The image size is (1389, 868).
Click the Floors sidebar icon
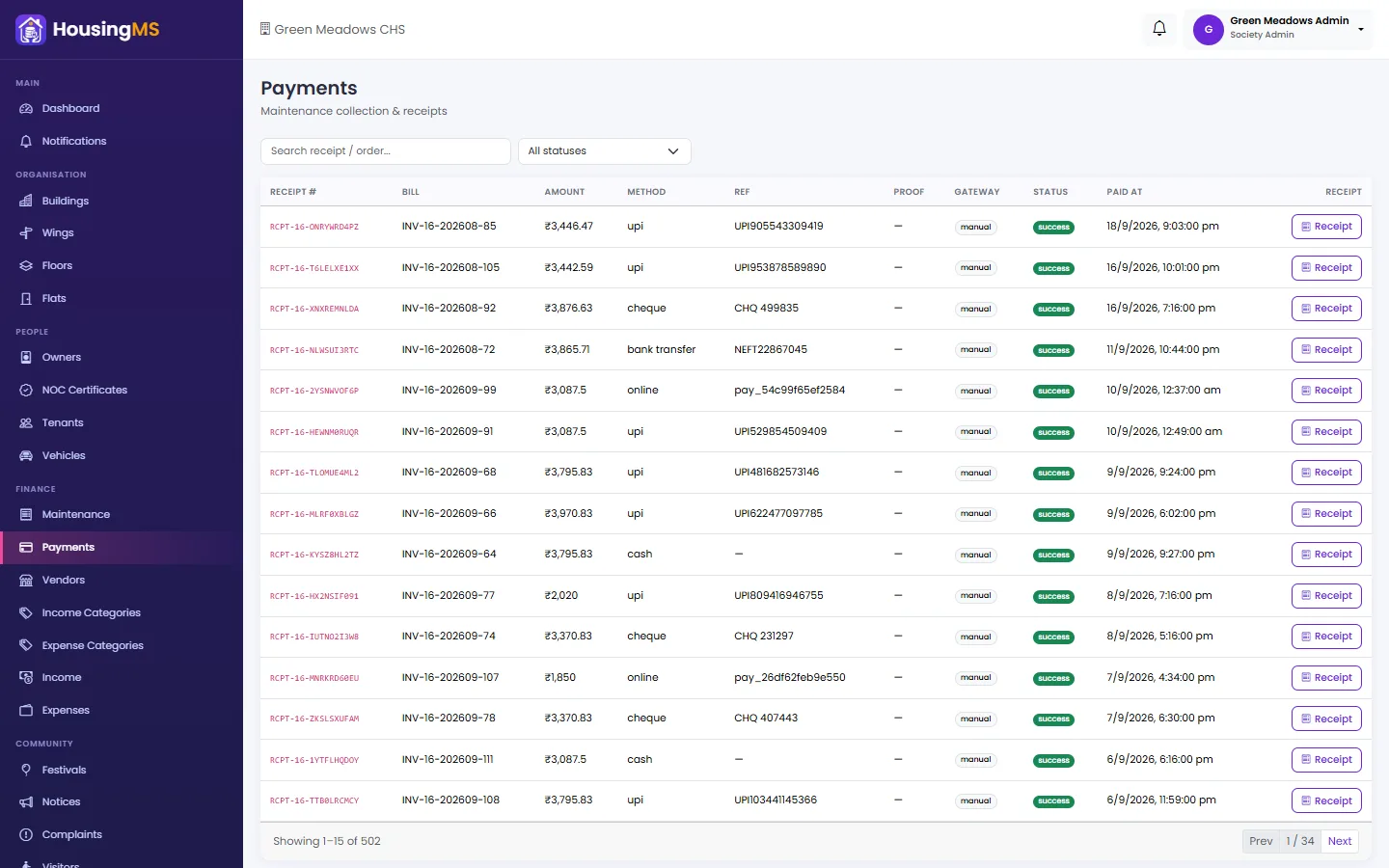(x=26, y=266)
